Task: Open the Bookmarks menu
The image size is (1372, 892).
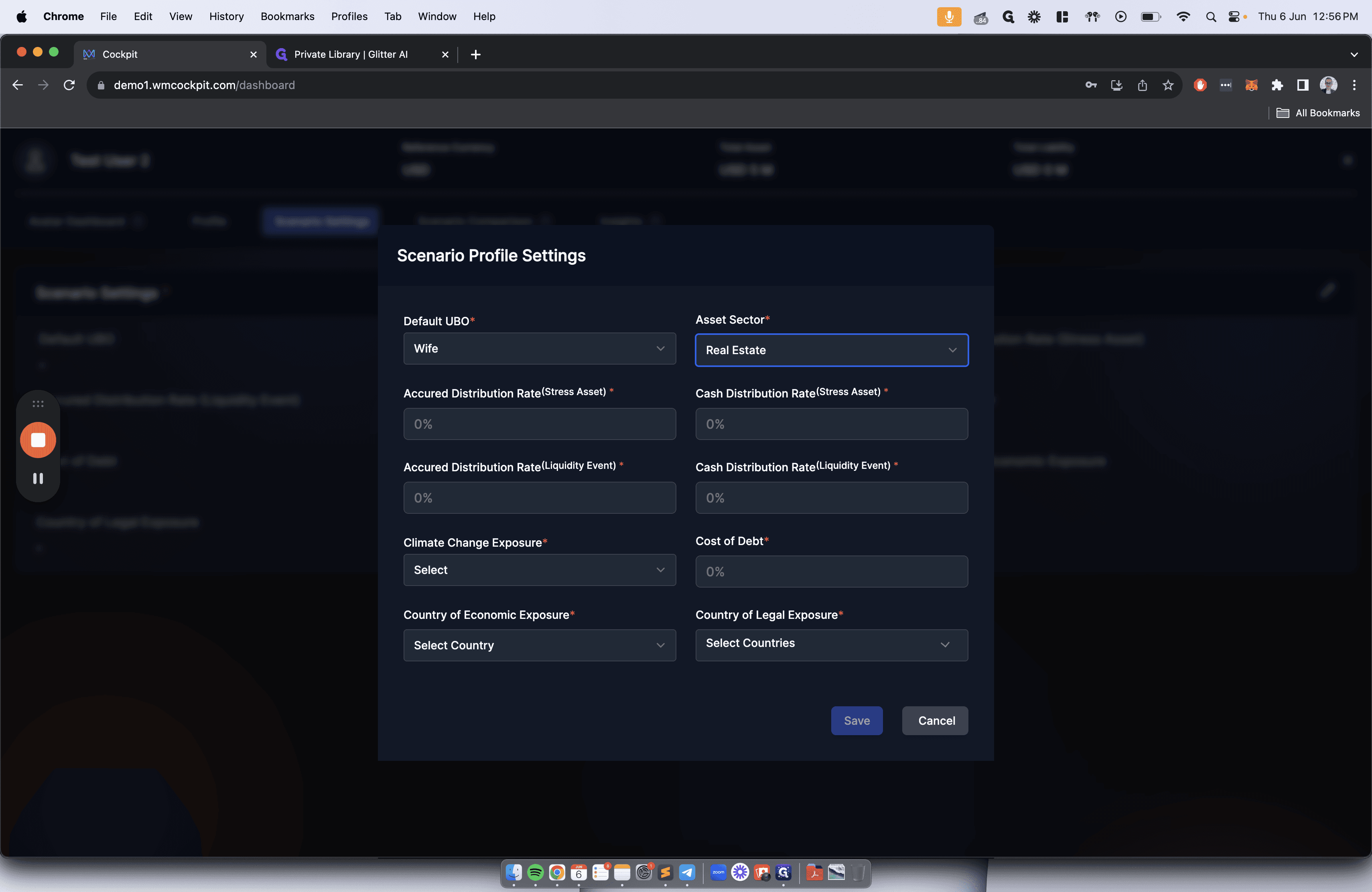Action: (x=288, y=16)
